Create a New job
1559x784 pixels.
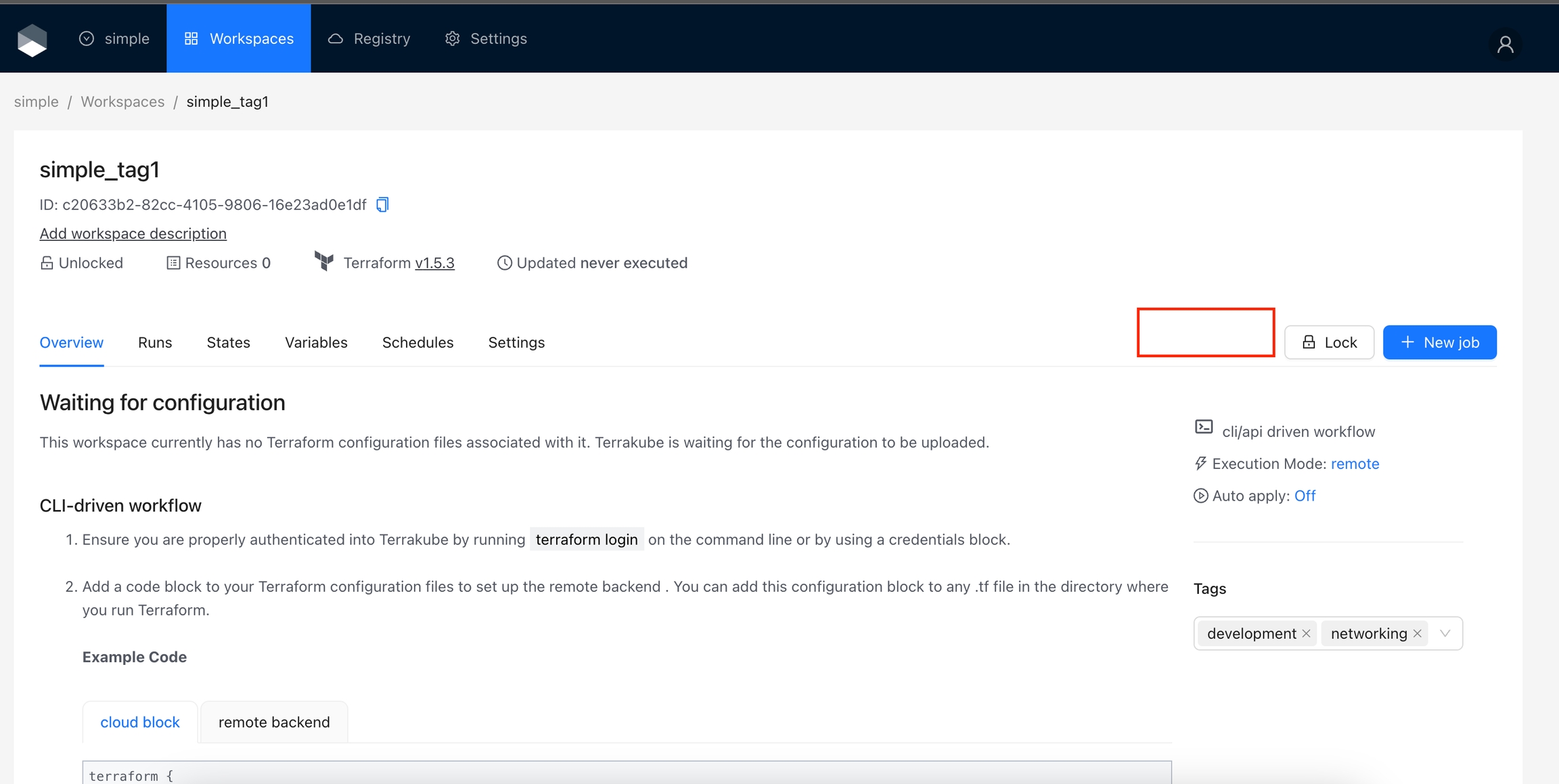coord(1439,342)
